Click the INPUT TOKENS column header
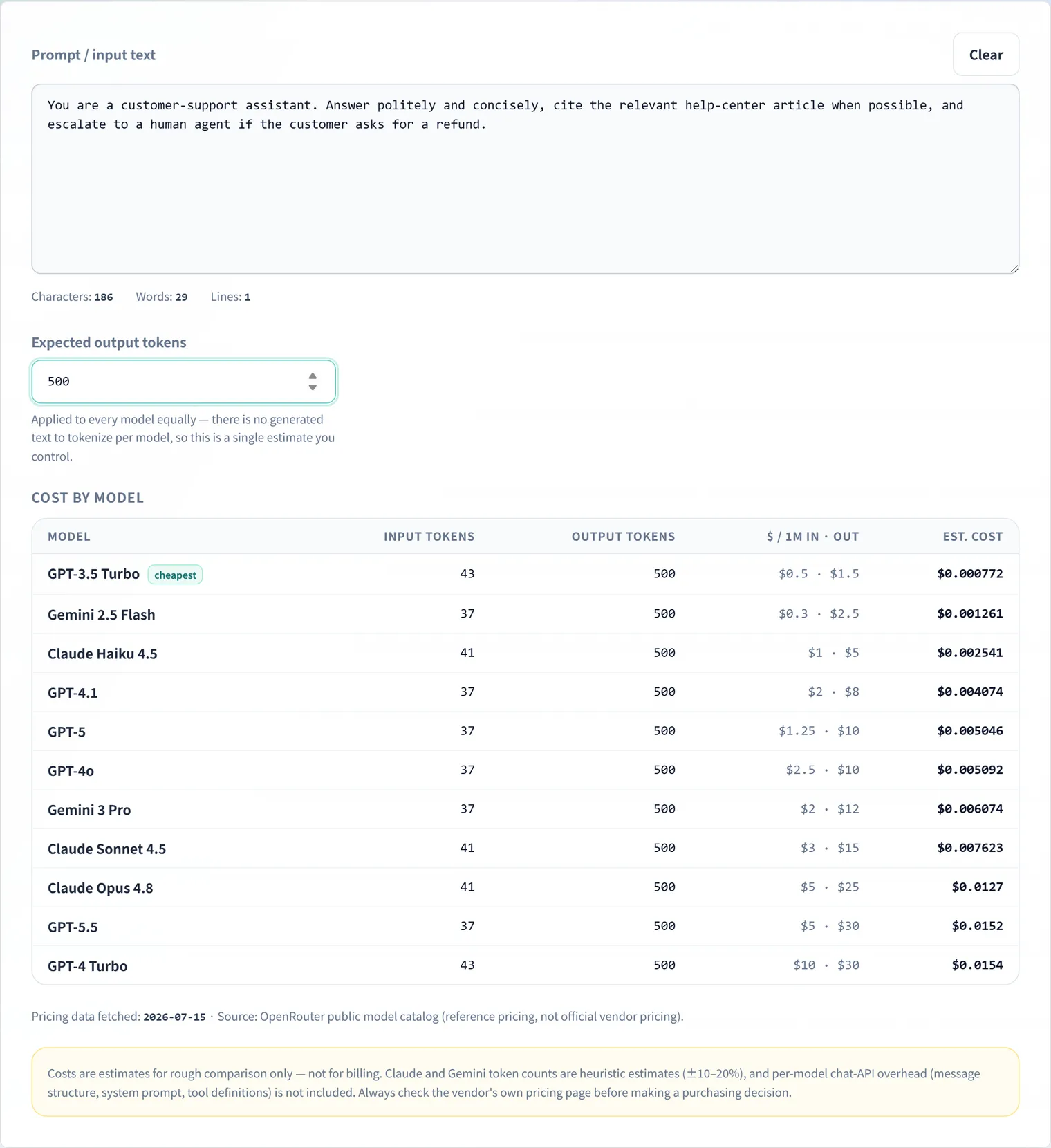This screenshot has height=1148, width=1051. 429,537
